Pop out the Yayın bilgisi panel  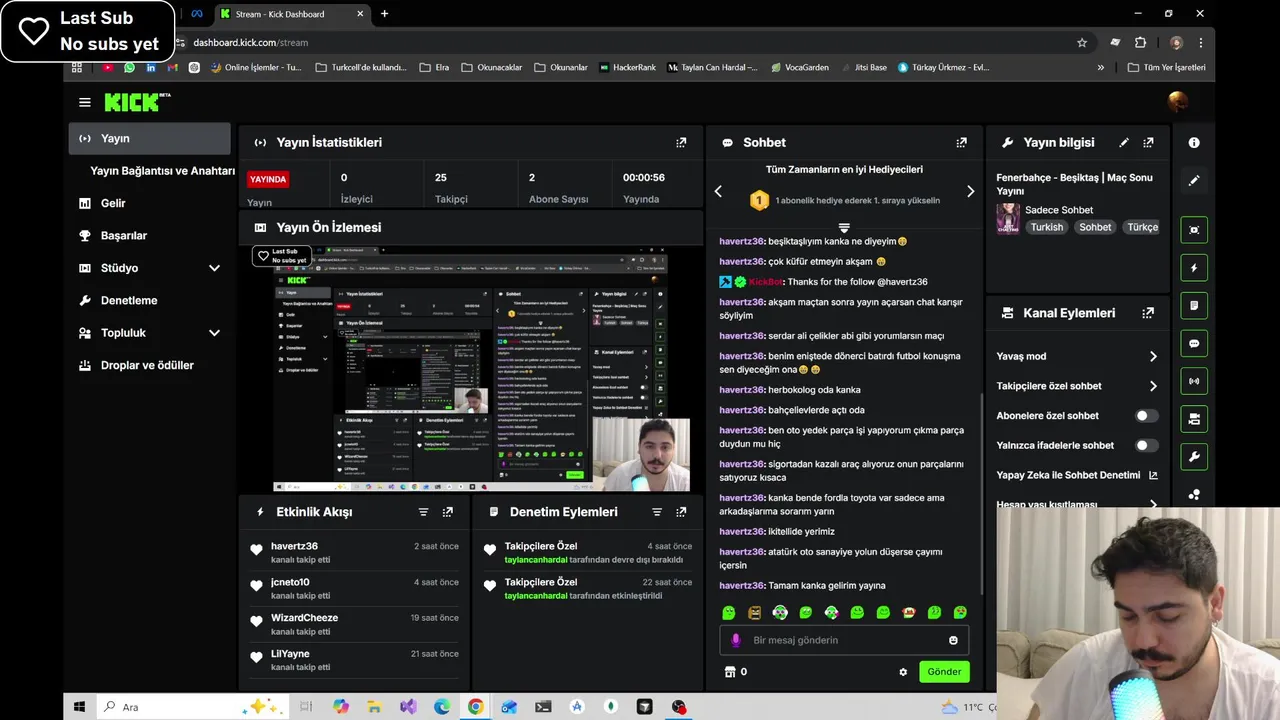[1148, 142]
